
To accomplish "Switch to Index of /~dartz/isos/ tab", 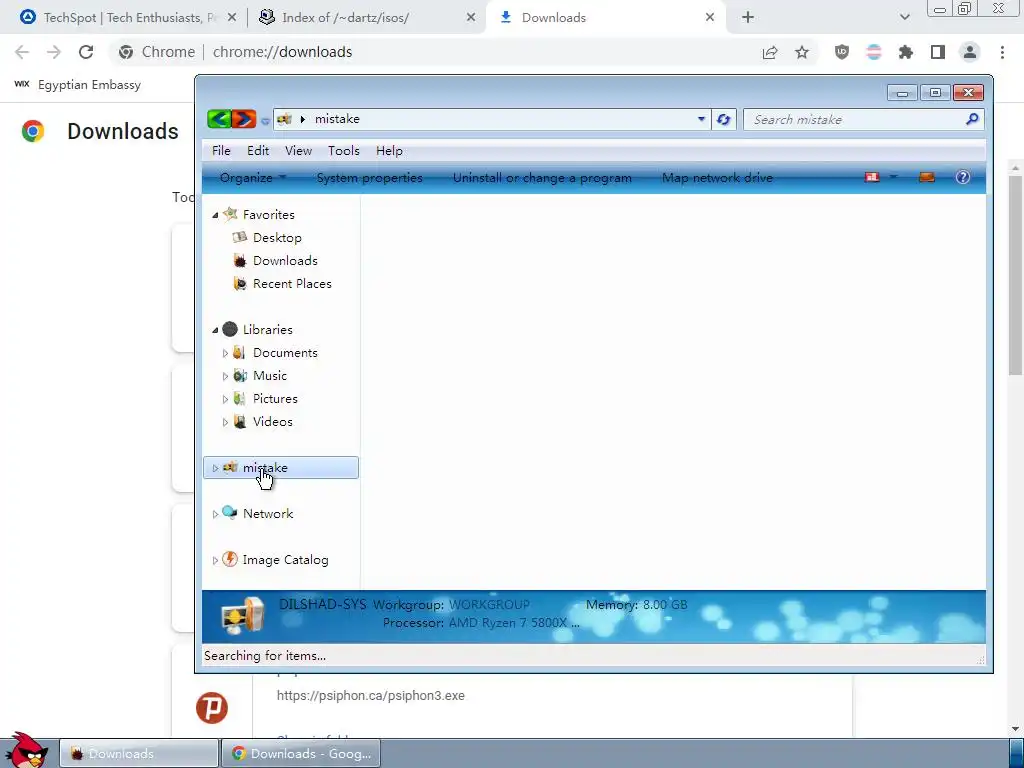I will (345, 18).
